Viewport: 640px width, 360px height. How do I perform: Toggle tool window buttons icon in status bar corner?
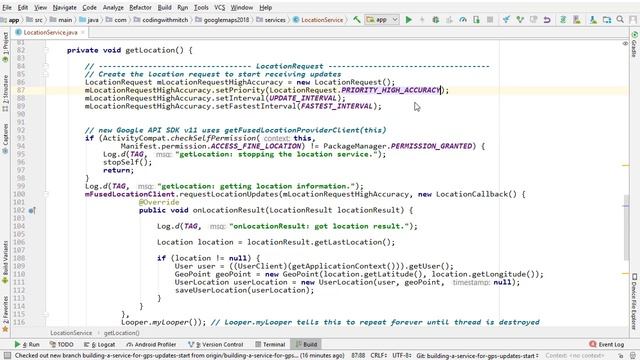coord(7,356)
